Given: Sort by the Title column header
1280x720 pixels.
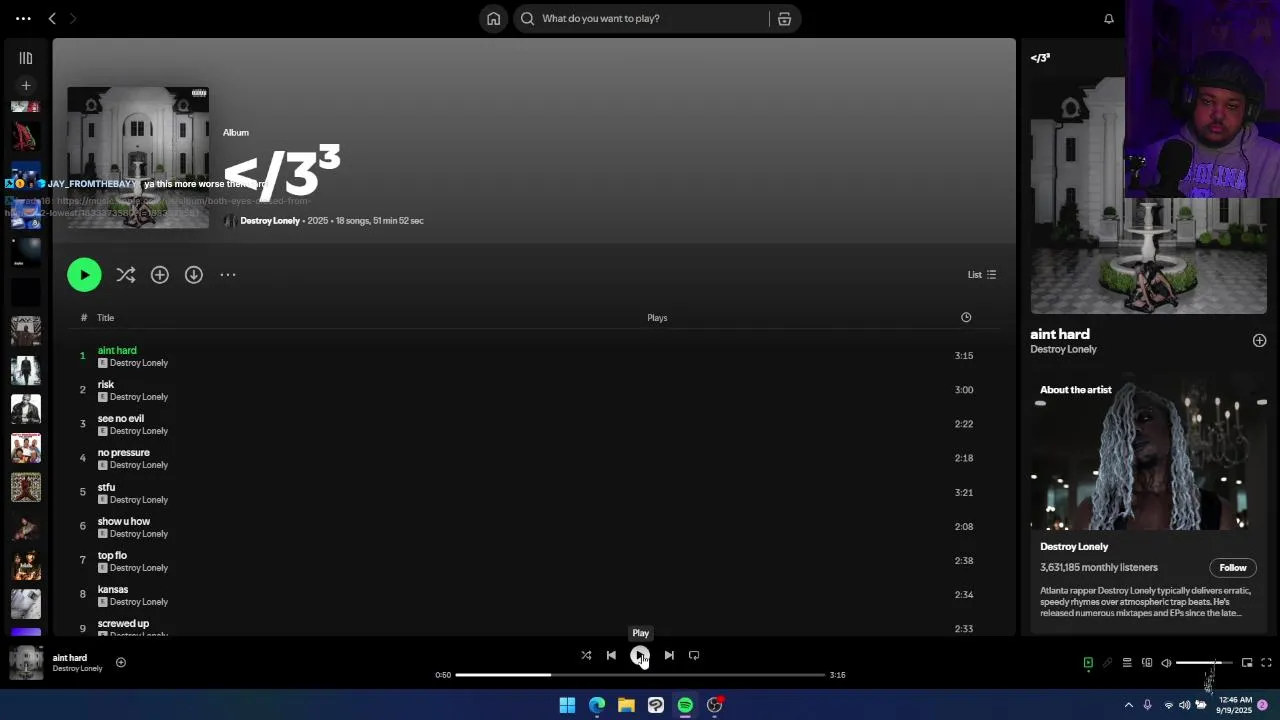Looking at the screenshot, I should pos(105,318).
